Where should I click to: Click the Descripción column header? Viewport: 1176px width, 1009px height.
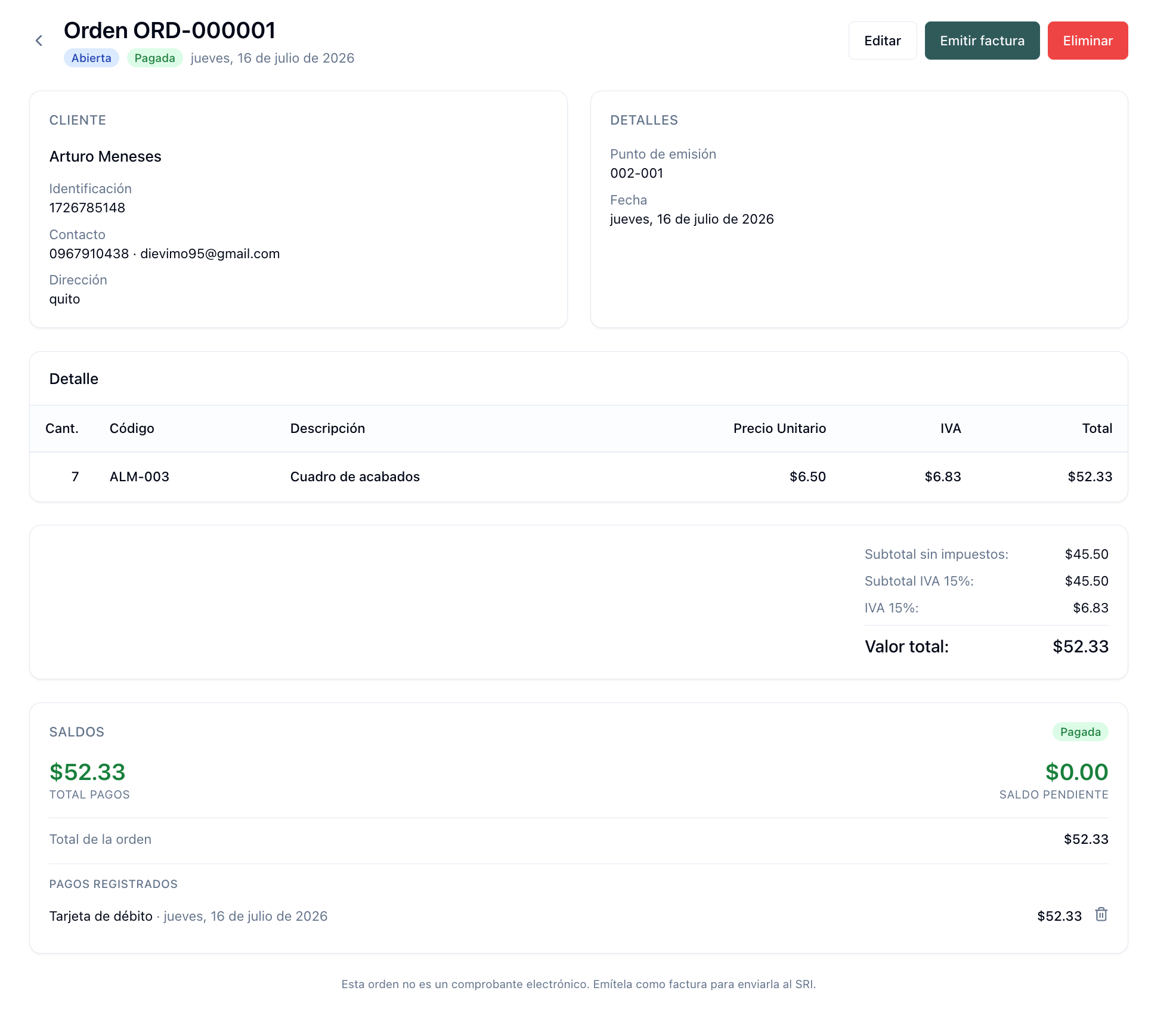tap(327, 428)
